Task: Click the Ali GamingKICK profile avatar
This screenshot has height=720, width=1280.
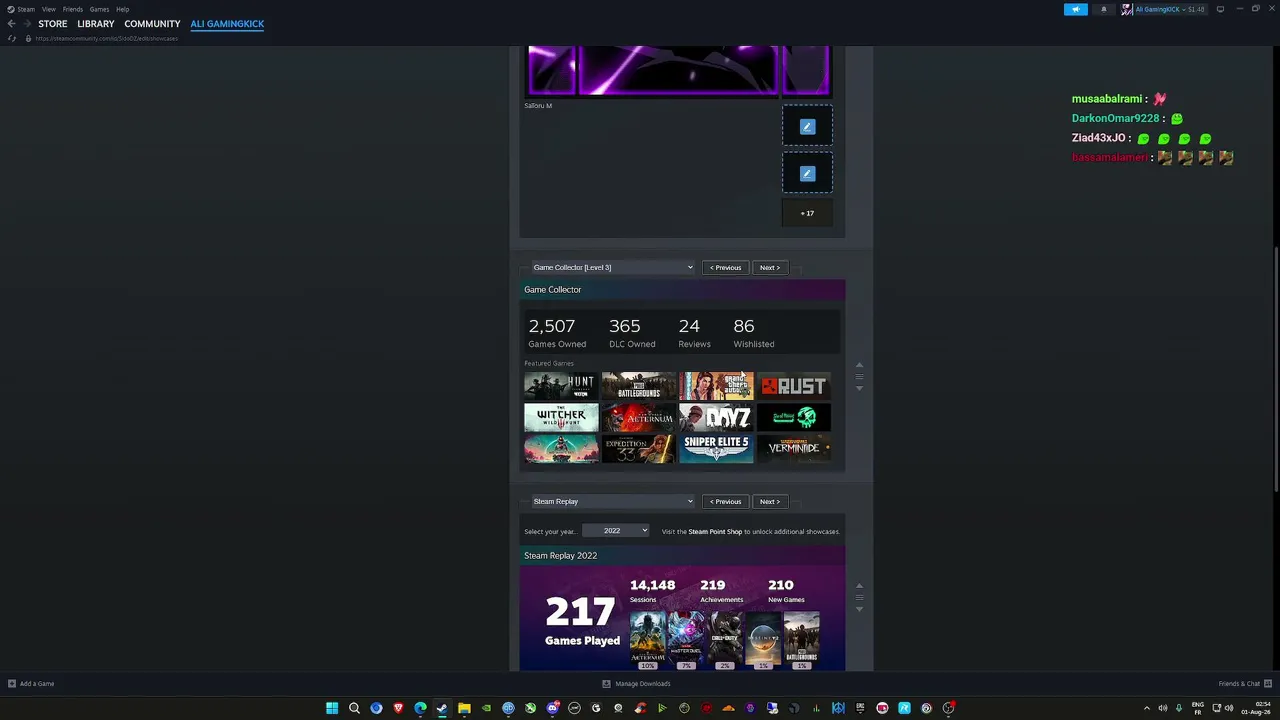Action: [x=1127, y=9]
